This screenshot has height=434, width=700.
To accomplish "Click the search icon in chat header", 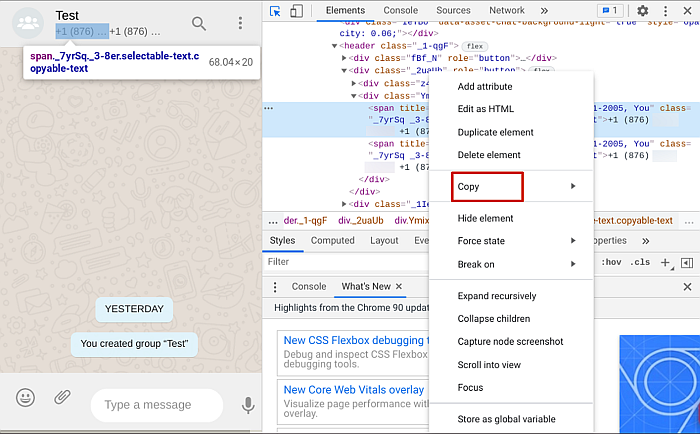I will pyautogui.click(x=199, y=23).
